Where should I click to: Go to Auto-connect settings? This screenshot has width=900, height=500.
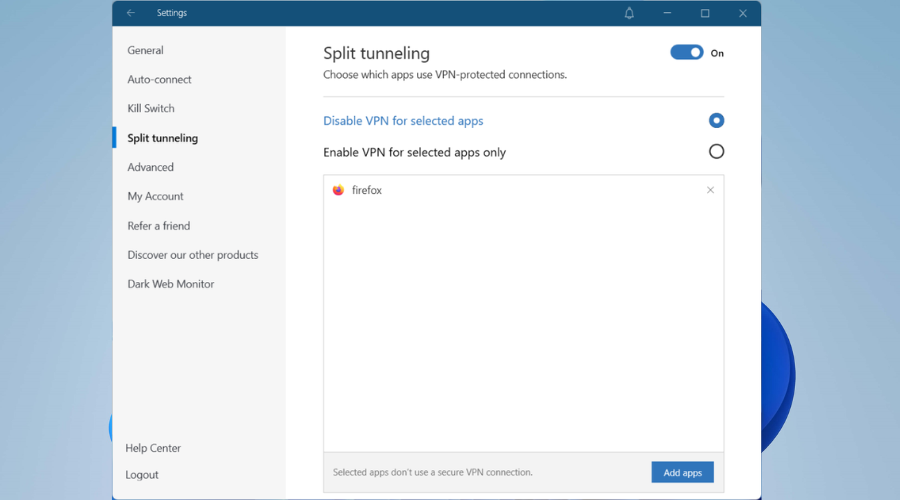pyautogui.click(x=159, y=79)
